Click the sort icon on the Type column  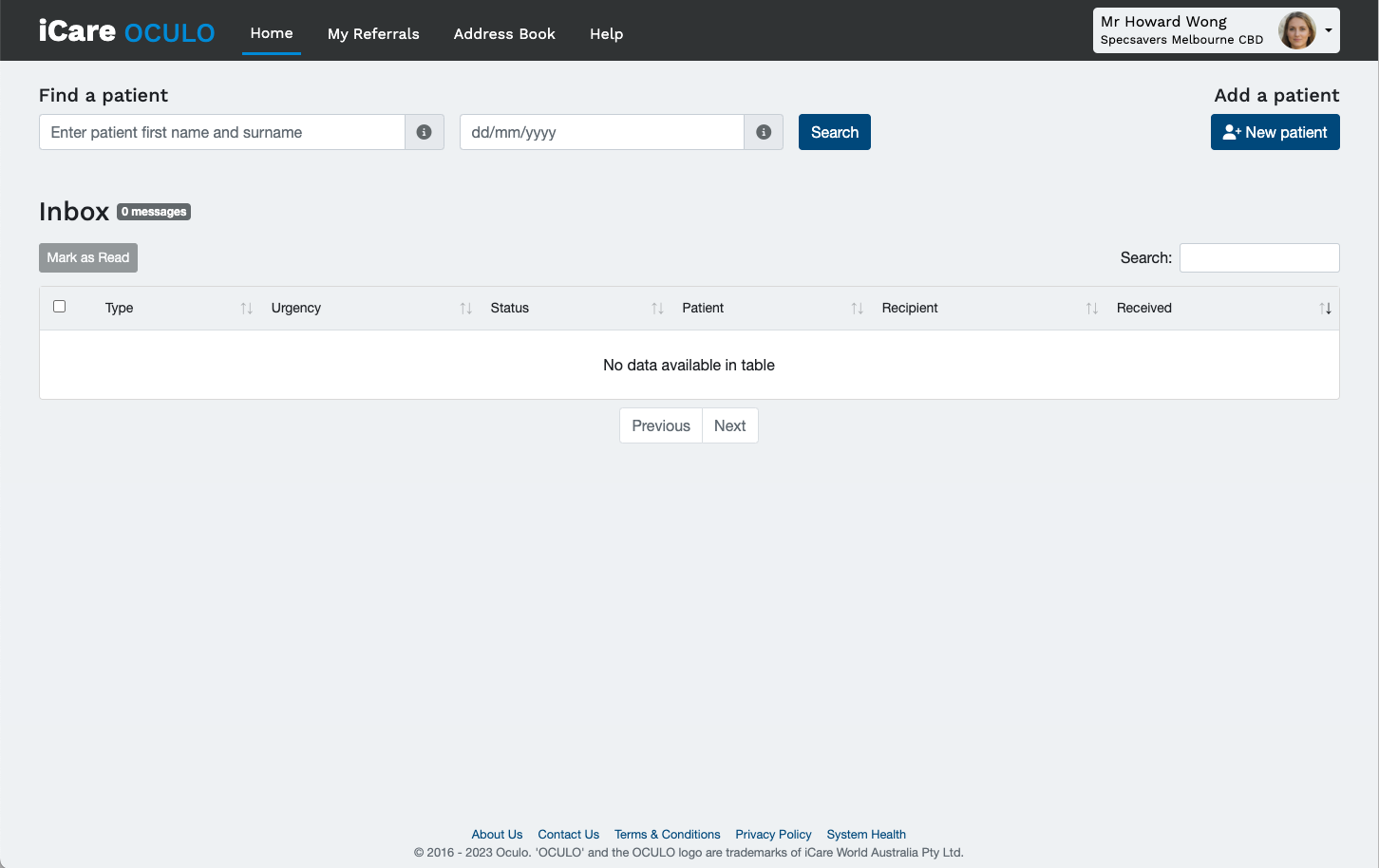246,308
